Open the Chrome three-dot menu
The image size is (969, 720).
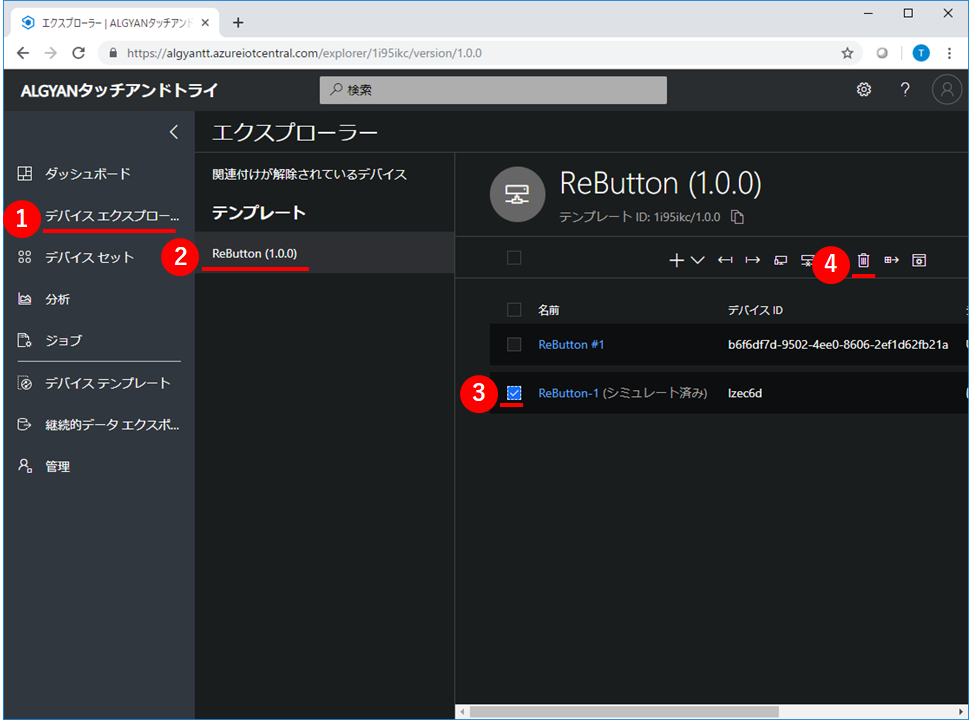pyautogui.click(x=949, y=53)
